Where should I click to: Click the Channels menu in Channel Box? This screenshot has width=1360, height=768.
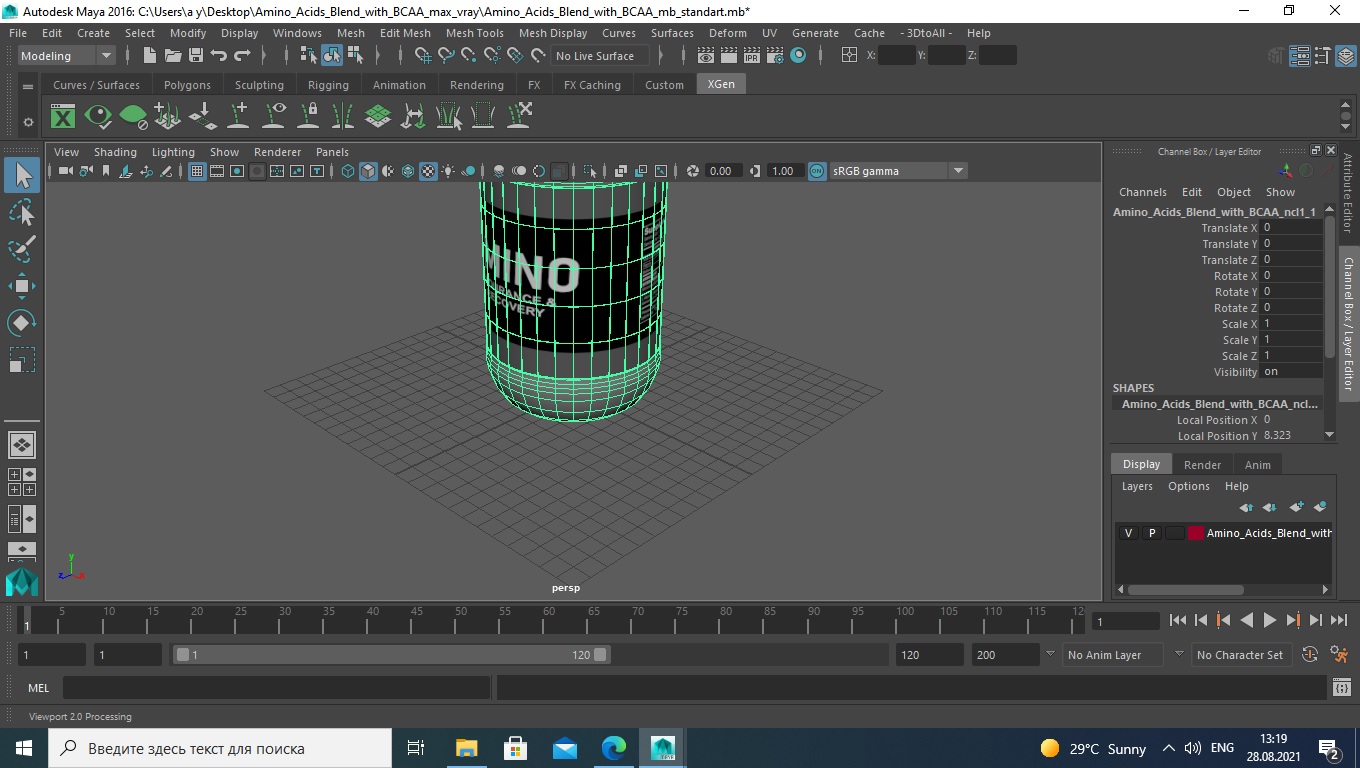pyautogui.click(x=1142, y=192)
